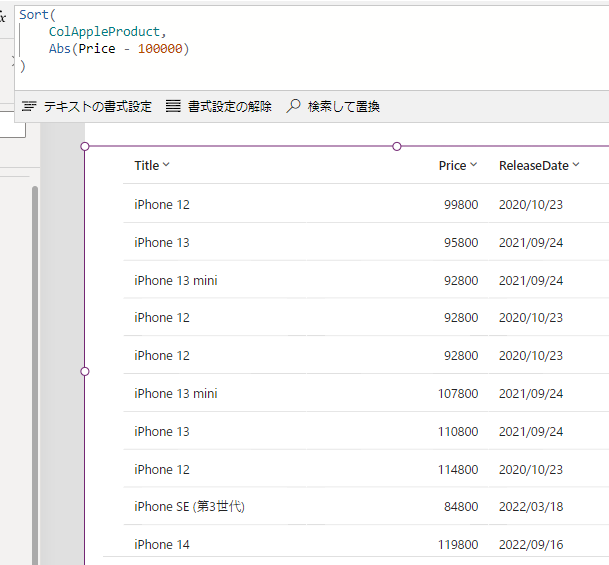Click iPhone 13 row priced 110800
This screenshot has height=565, width=609.
(366, 431)
